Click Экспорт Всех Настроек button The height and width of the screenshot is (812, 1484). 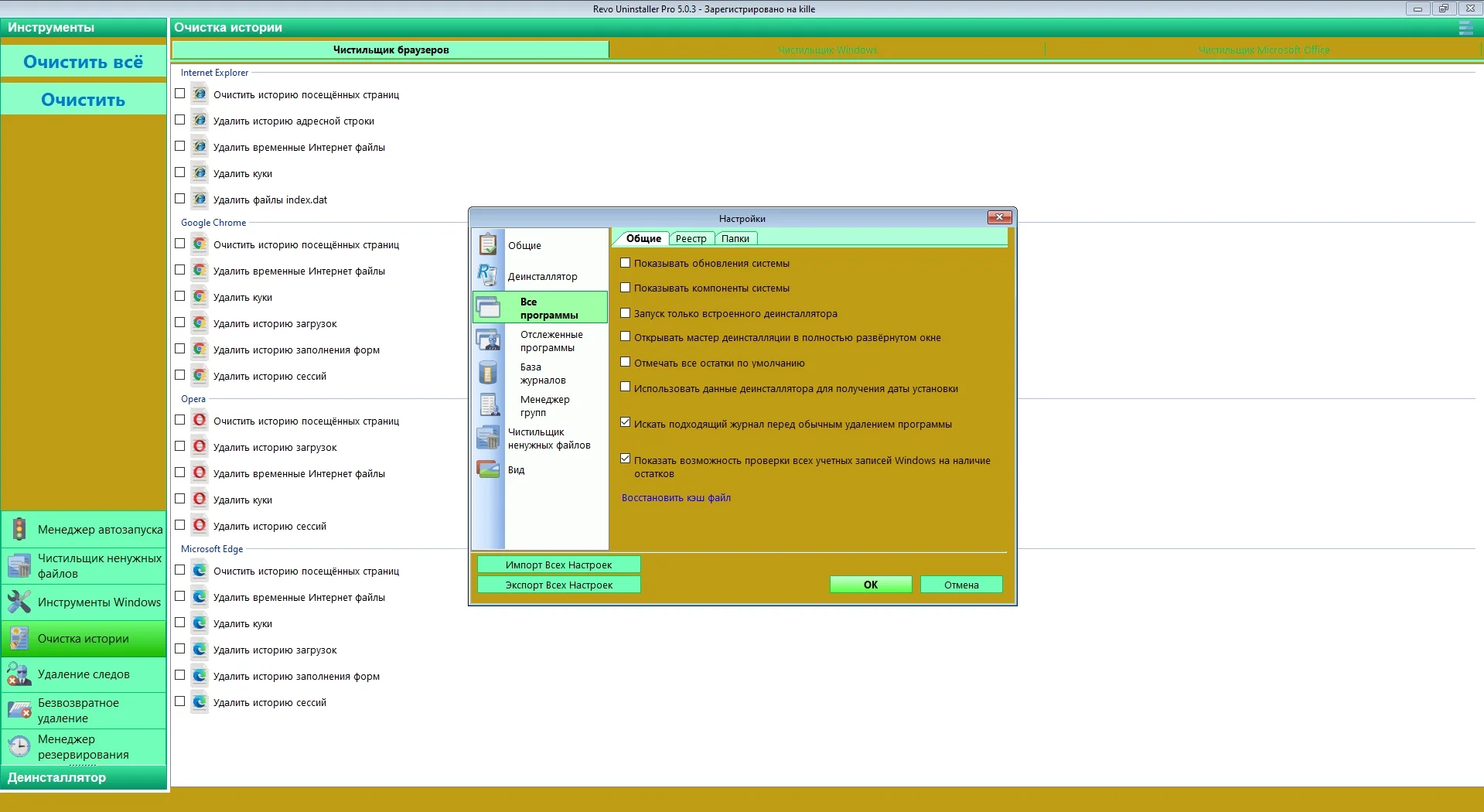tap(558, 585)
